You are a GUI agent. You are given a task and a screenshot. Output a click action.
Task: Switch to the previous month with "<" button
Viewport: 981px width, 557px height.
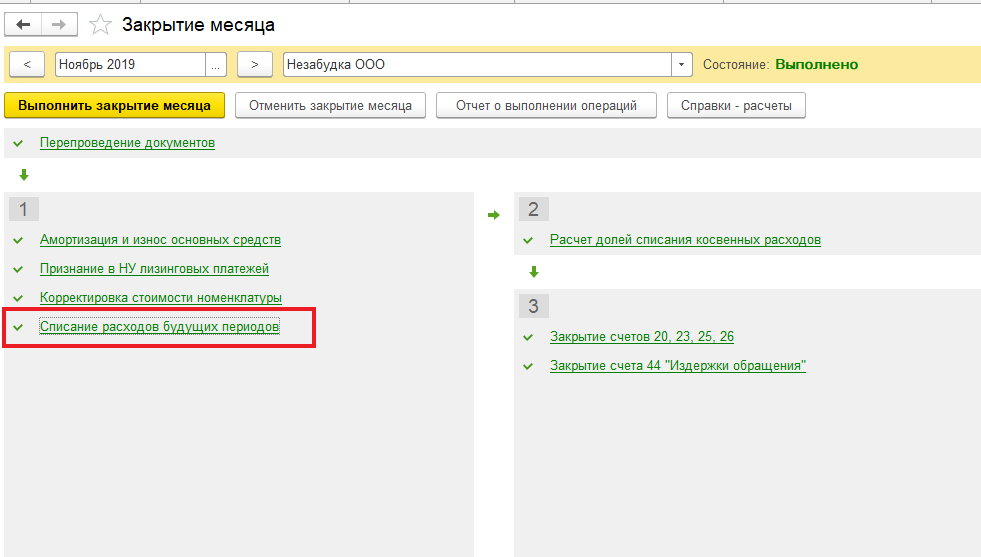[27, 64]
